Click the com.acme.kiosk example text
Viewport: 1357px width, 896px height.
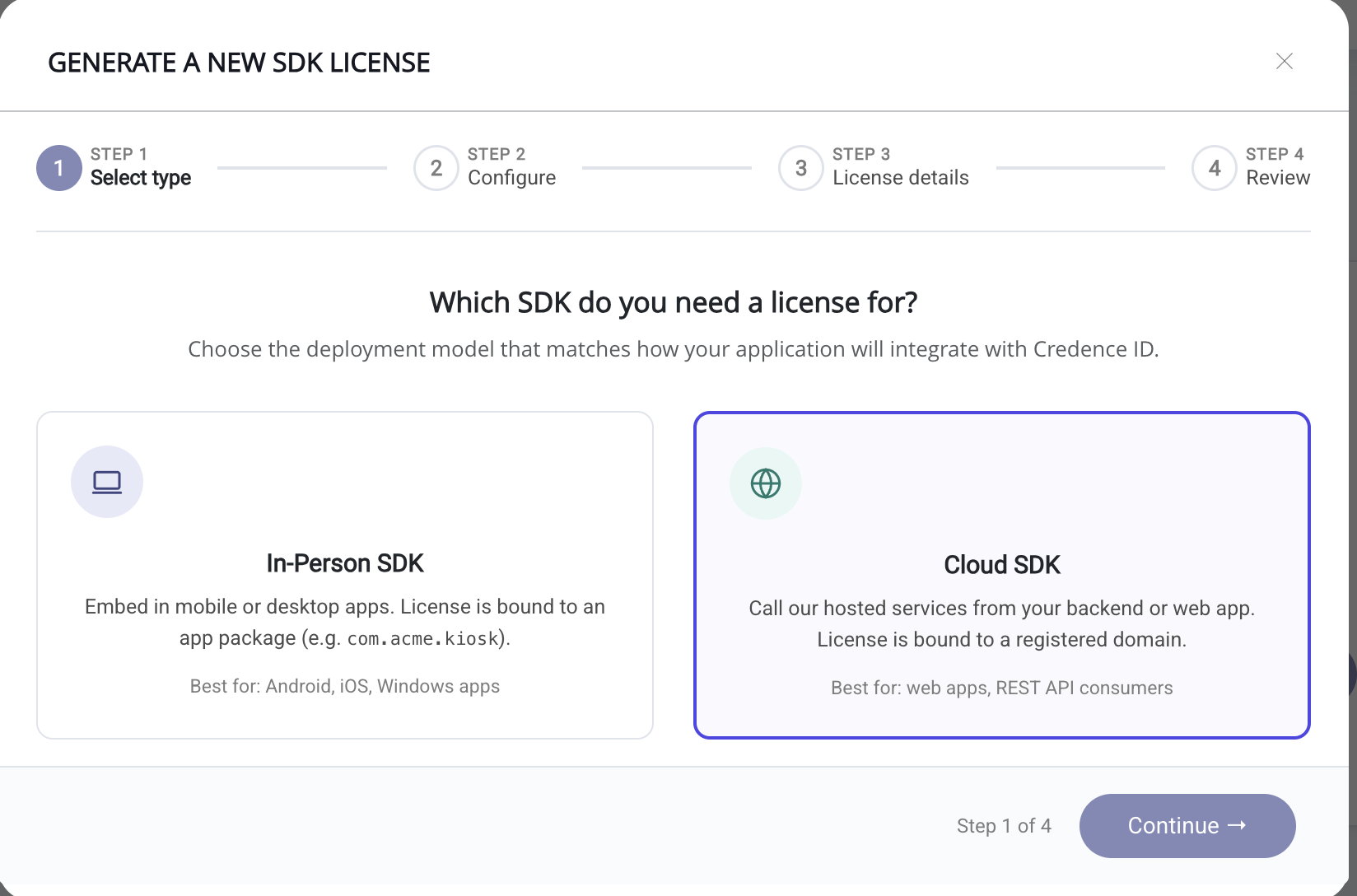(423, 639)
